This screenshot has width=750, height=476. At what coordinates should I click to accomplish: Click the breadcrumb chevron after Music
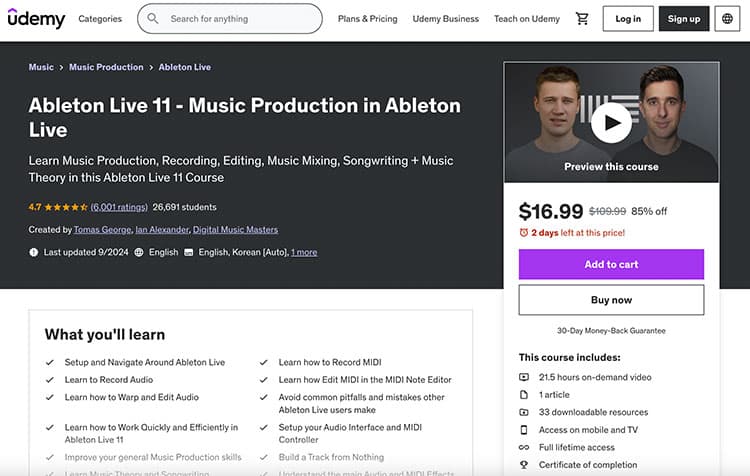pyautogui.click(x=61, y=67)
